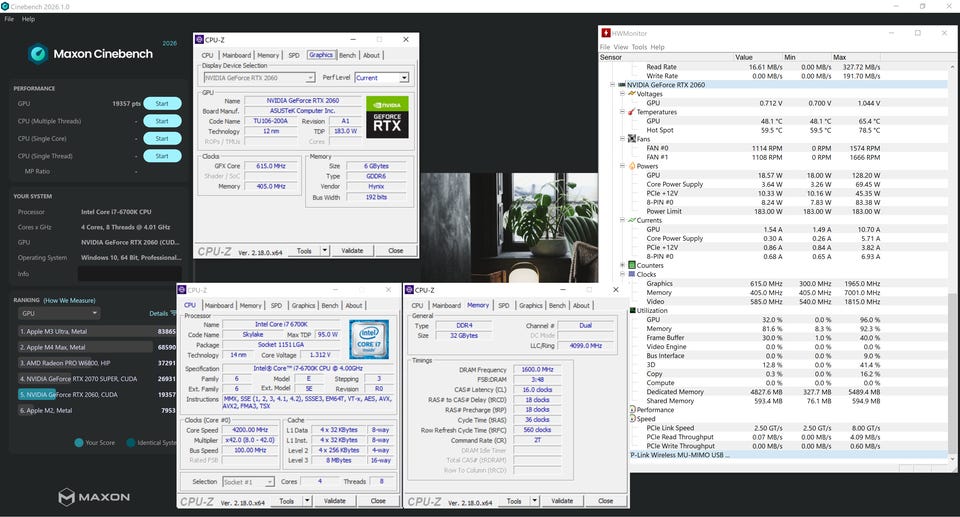Click the Currents icon in HWMonitor tree
The width and height of the screenshot is (960, 517).
[x=631, y=220]
